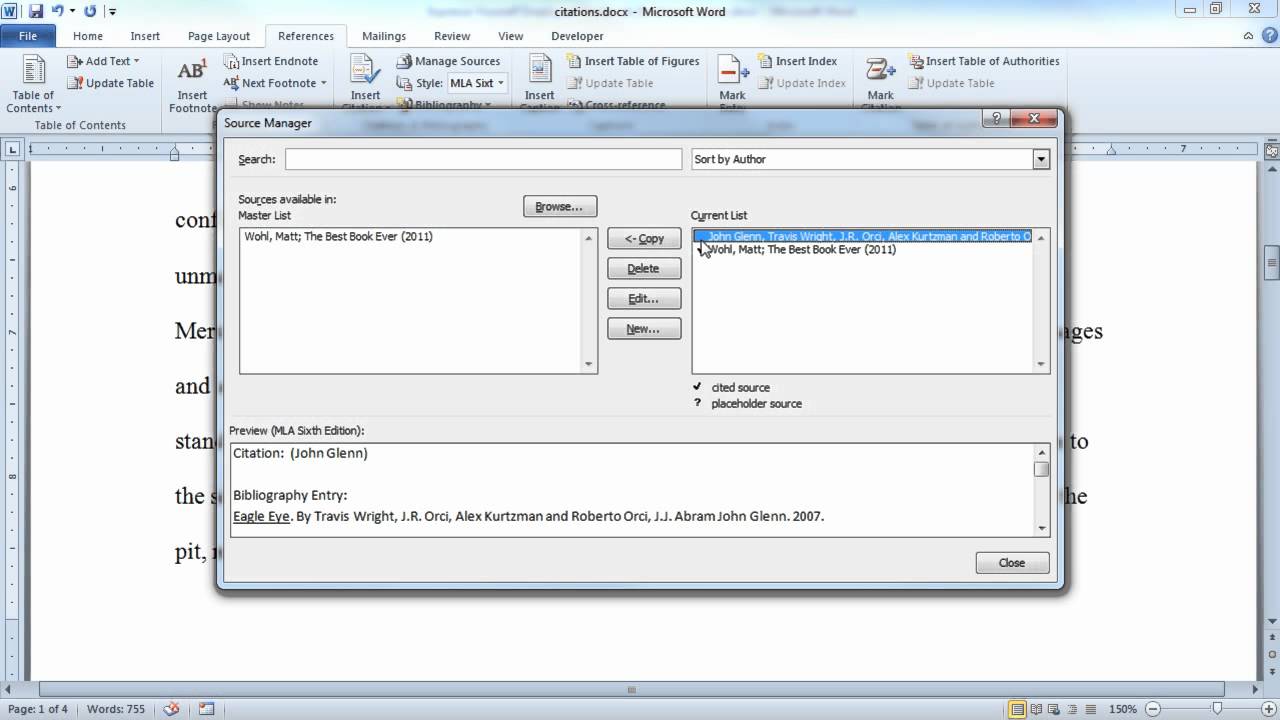
Task: Click Insert Table of Figures
Action: click(633, 61)
